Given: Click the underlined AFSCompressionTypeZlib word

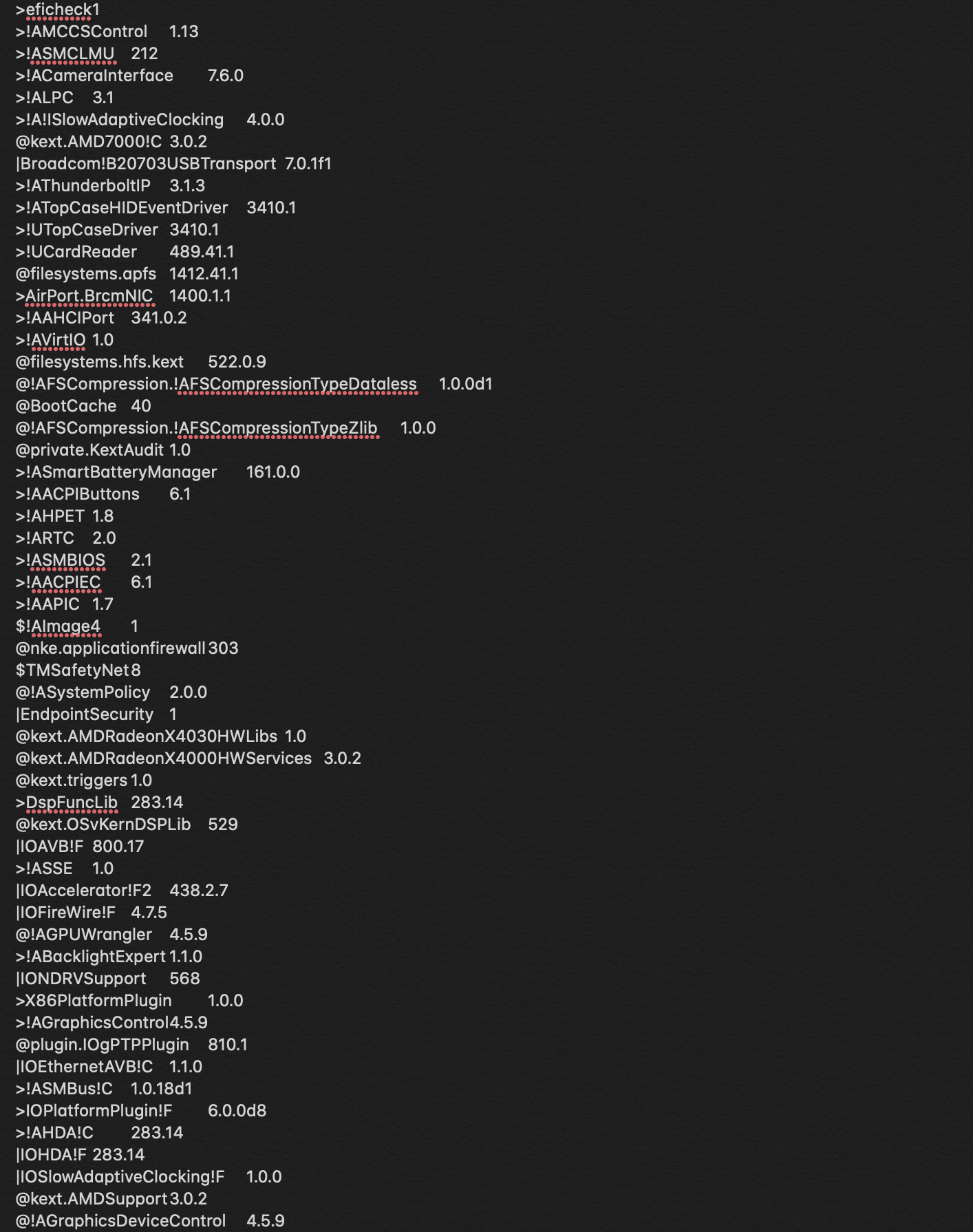Looking at the screenshot, I should [x=278, y=428].
